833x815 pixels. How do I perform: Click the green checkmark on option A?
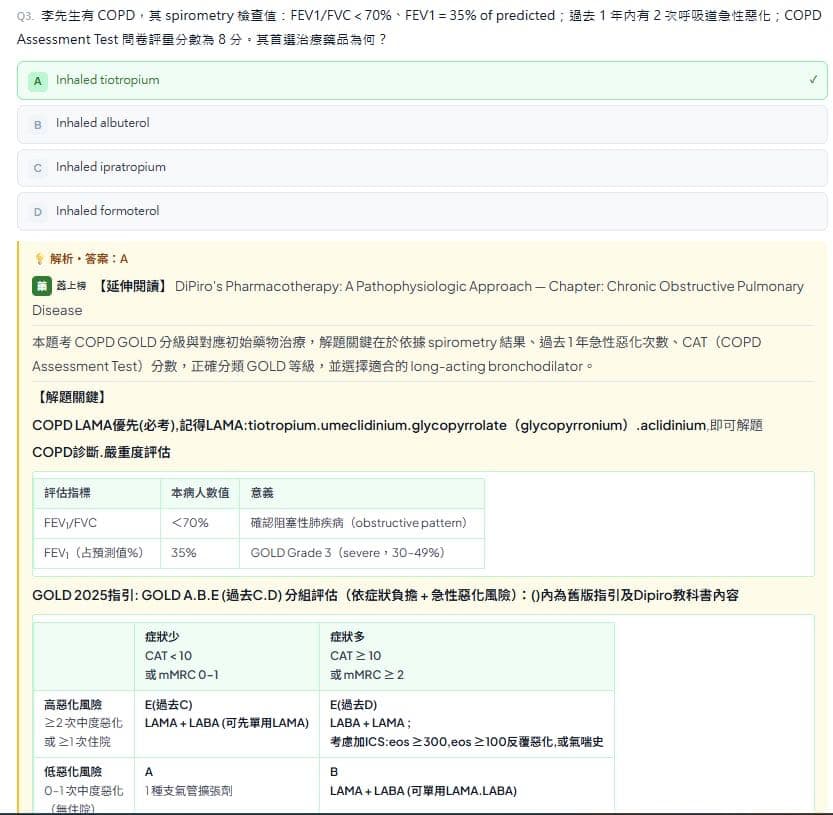click(x=813, y=80)
